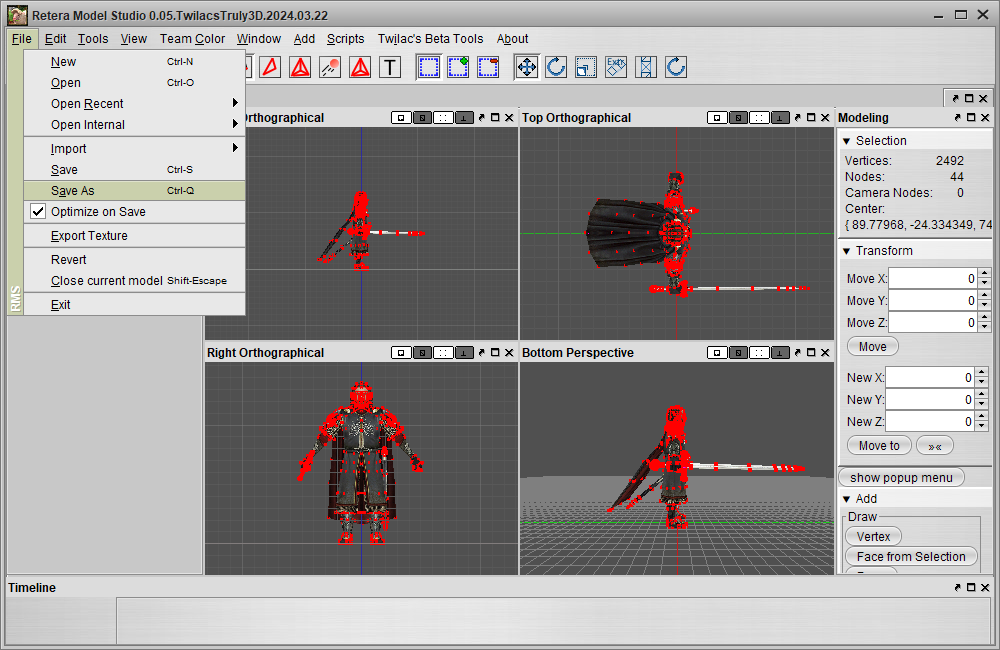Toggle first view mode button in Bottom Perspective
The width and height of the screenshot is (1000, 650).
pyautogui.click(x=717, y=353)
